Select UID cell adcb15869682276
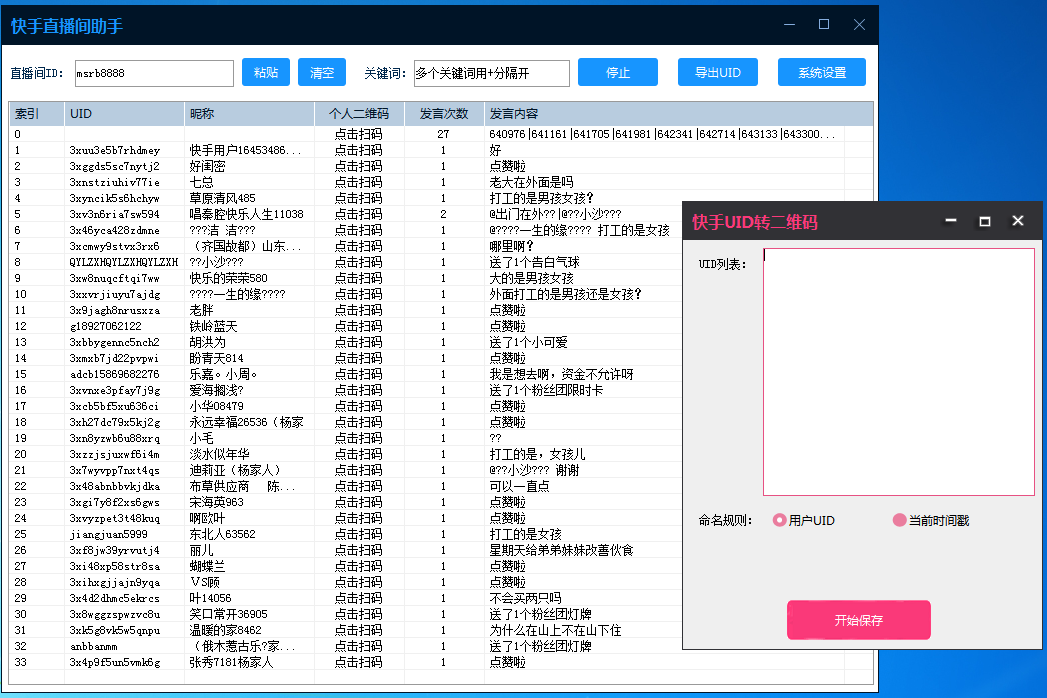 point(115,375)
